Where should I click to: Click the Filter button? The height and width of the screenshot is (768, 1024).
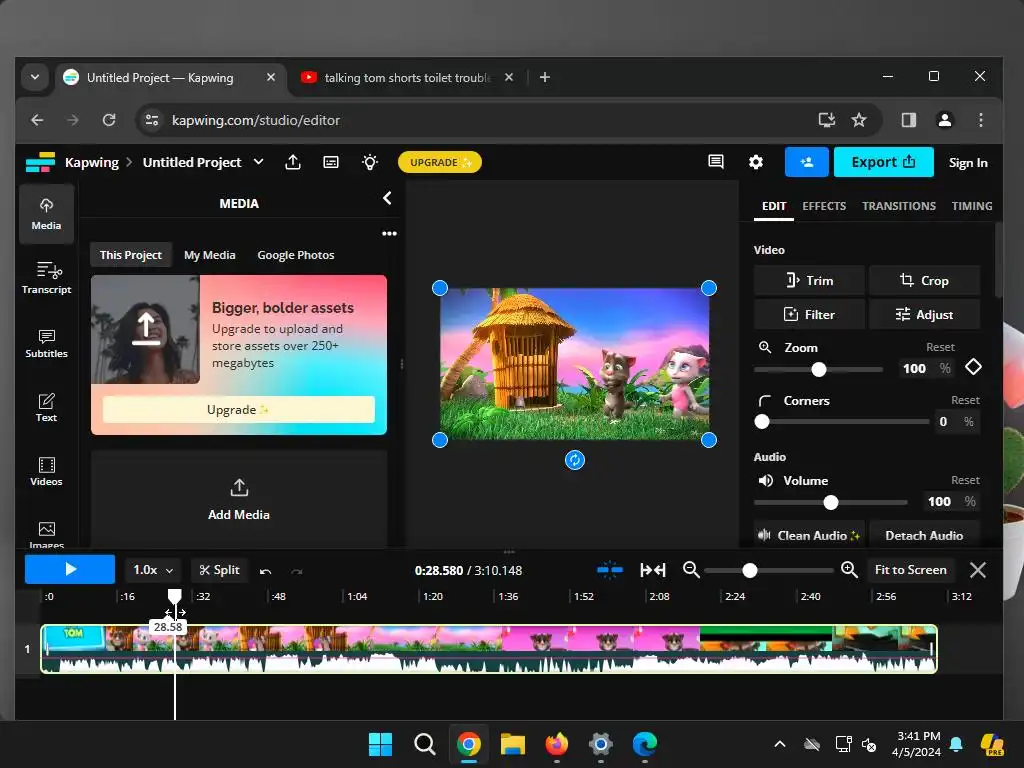[809, 314]
